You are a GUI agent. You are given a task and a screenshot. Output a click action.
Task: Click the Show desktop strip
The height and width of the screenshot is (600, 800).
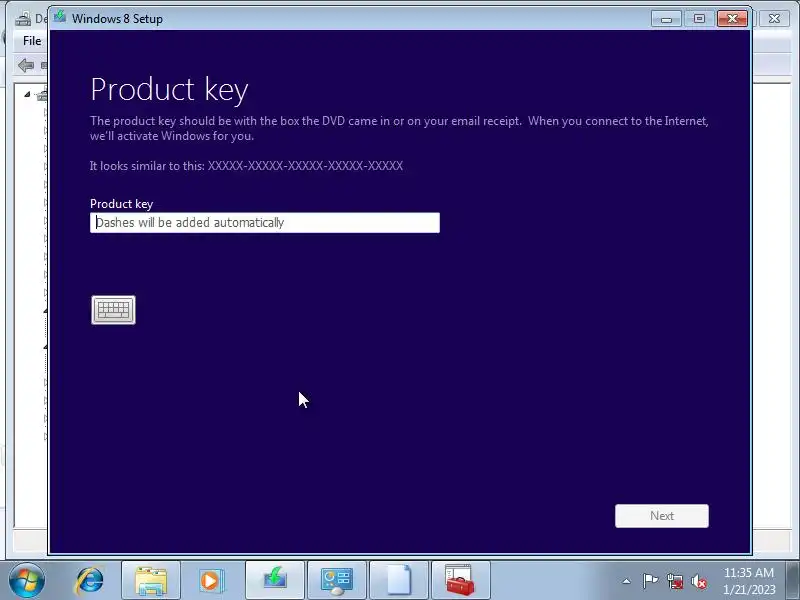793,581
